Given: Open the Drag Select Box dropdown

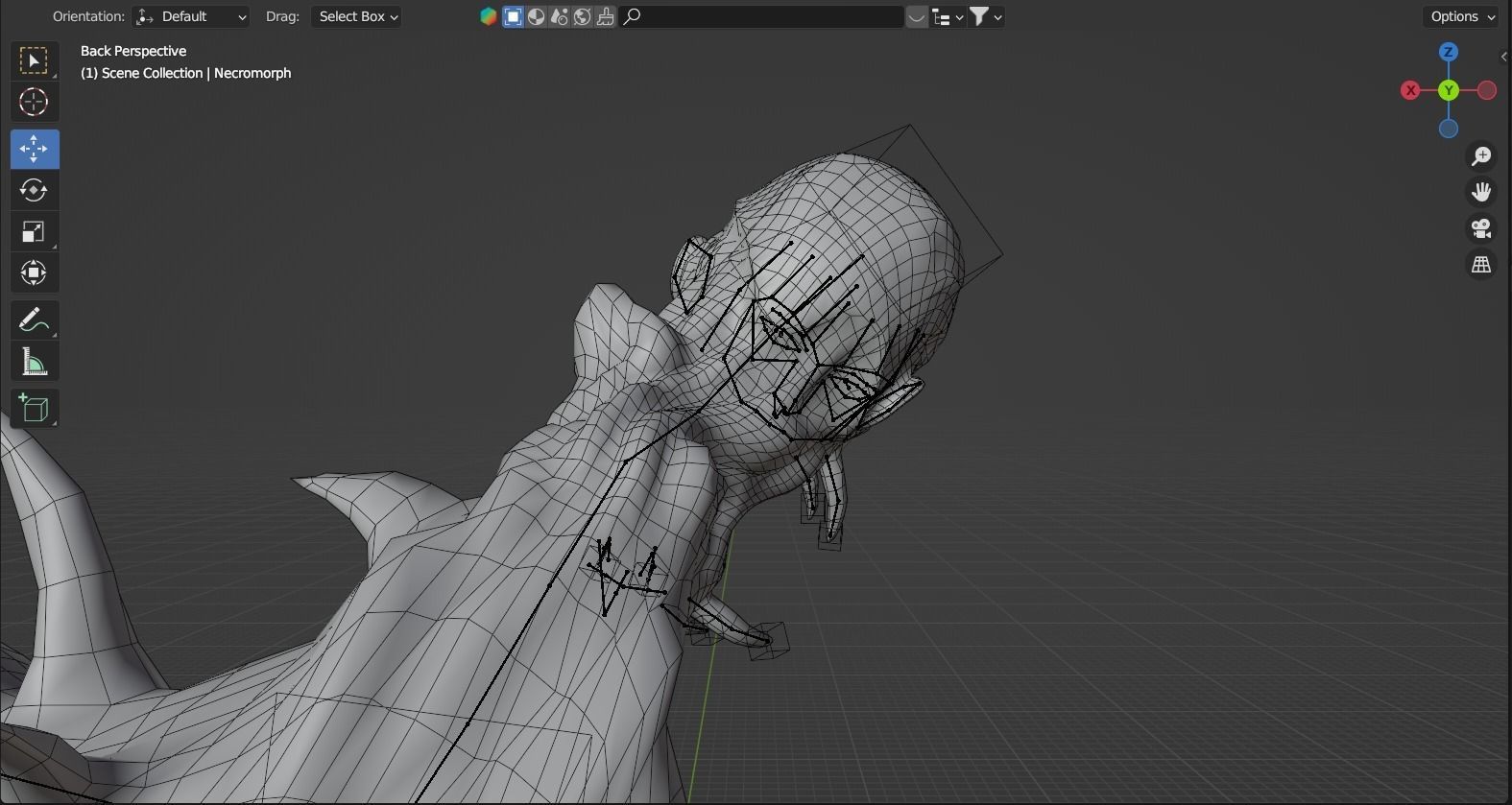Looking at the screenshot, I should pyautogui.click(x=357, y=16).
